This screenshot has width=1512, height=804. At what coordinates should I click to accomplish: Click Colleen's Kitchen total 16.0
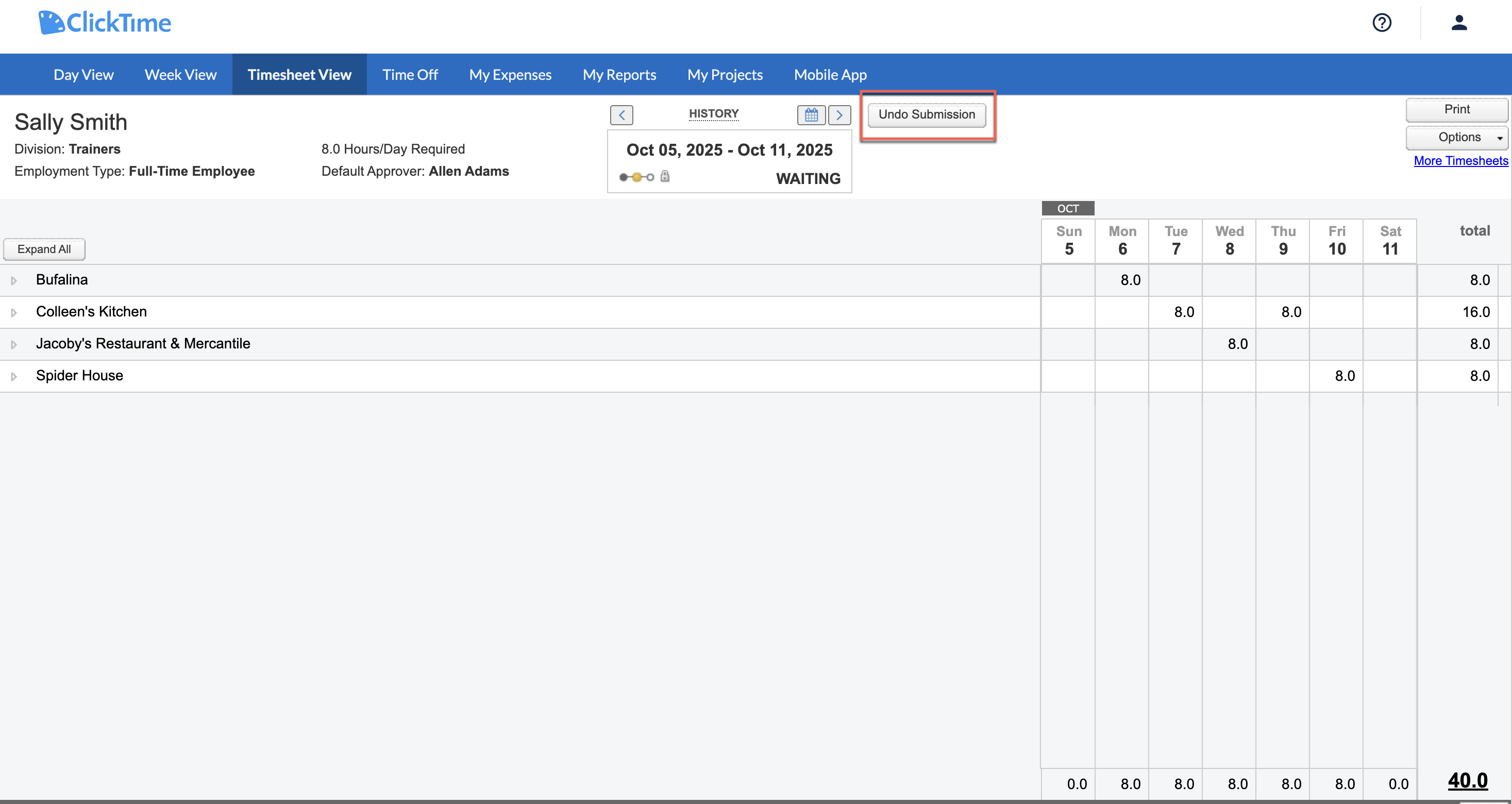click(1476, 312)
